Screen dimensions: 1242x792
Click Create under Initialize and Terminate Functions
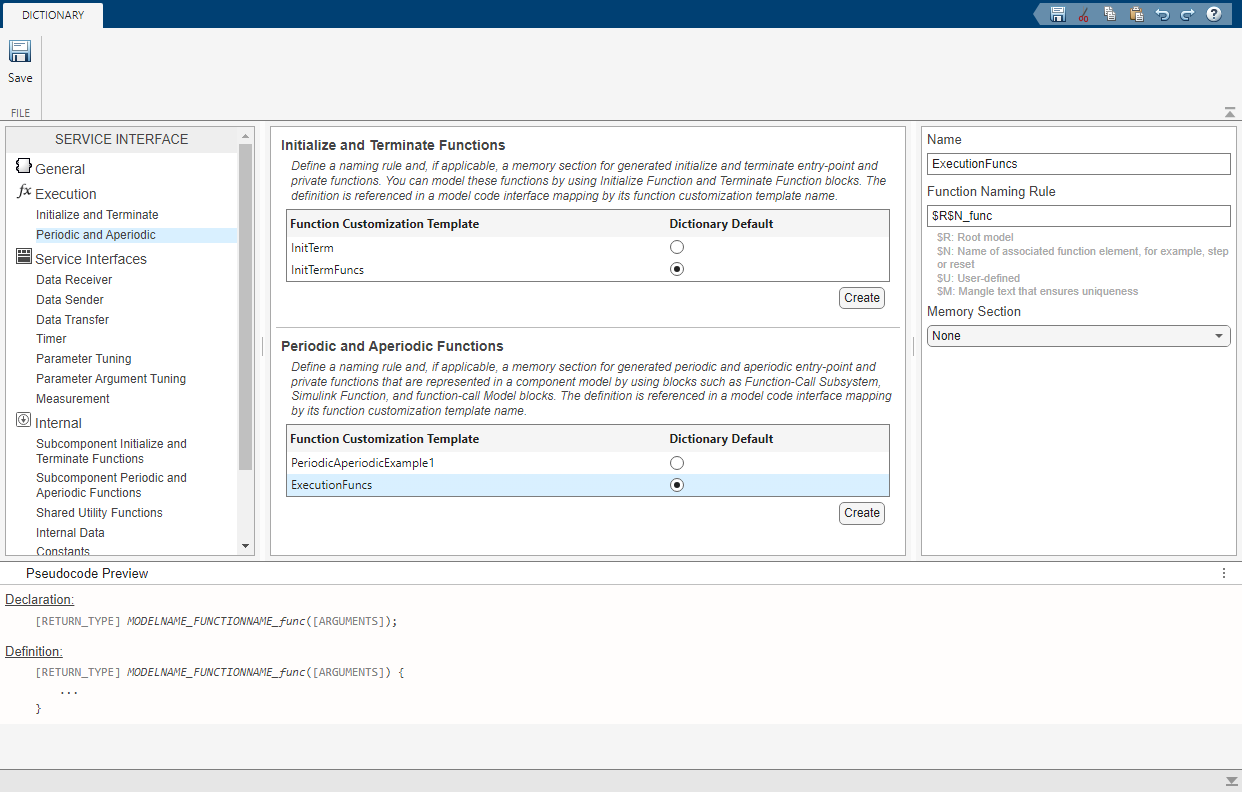pos(861,298)
